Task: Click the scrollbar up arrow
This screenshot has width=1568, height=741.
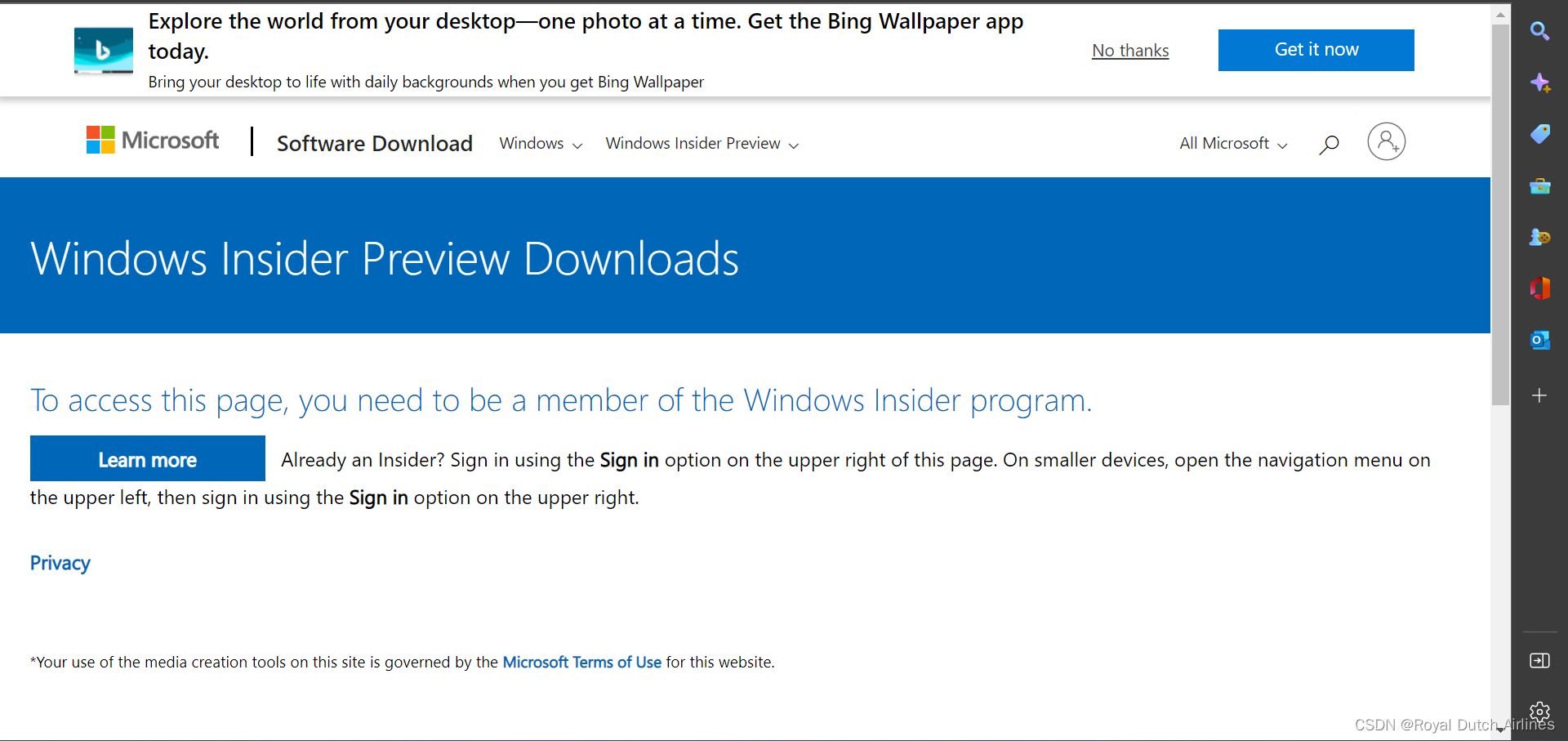Action: click(1500, 14)
